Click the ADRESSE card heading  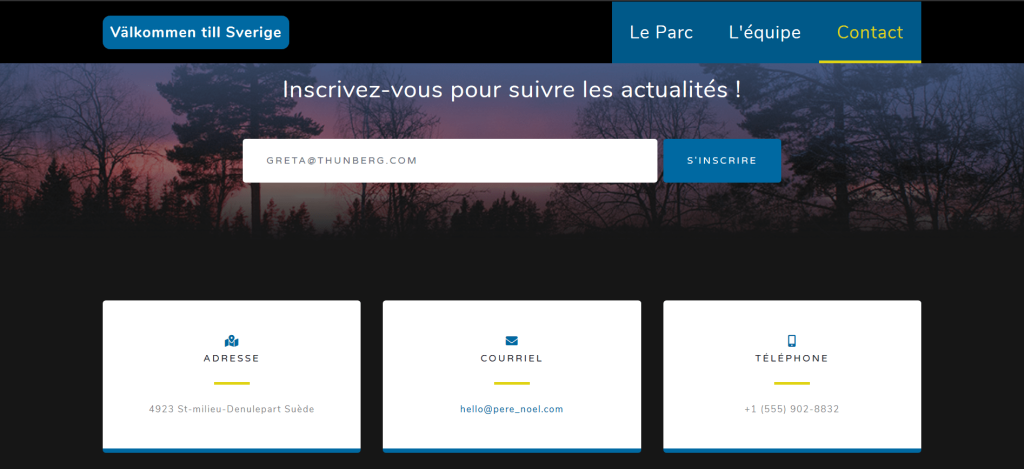coord(231,359)
